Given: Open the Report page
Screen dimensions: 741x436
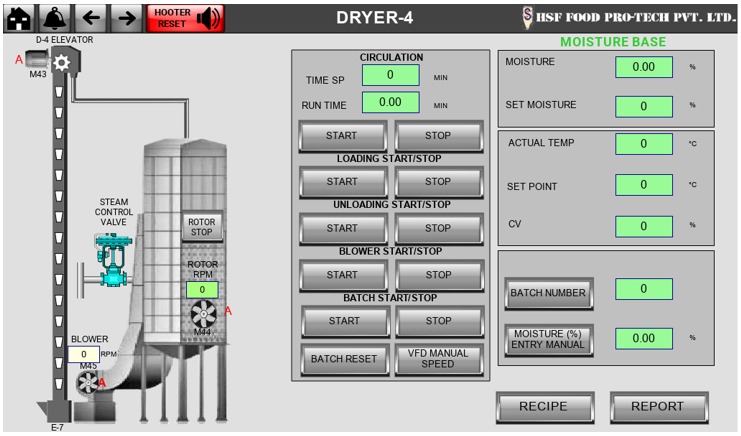Looking at the screenshot, I should [x=657, y=406].
